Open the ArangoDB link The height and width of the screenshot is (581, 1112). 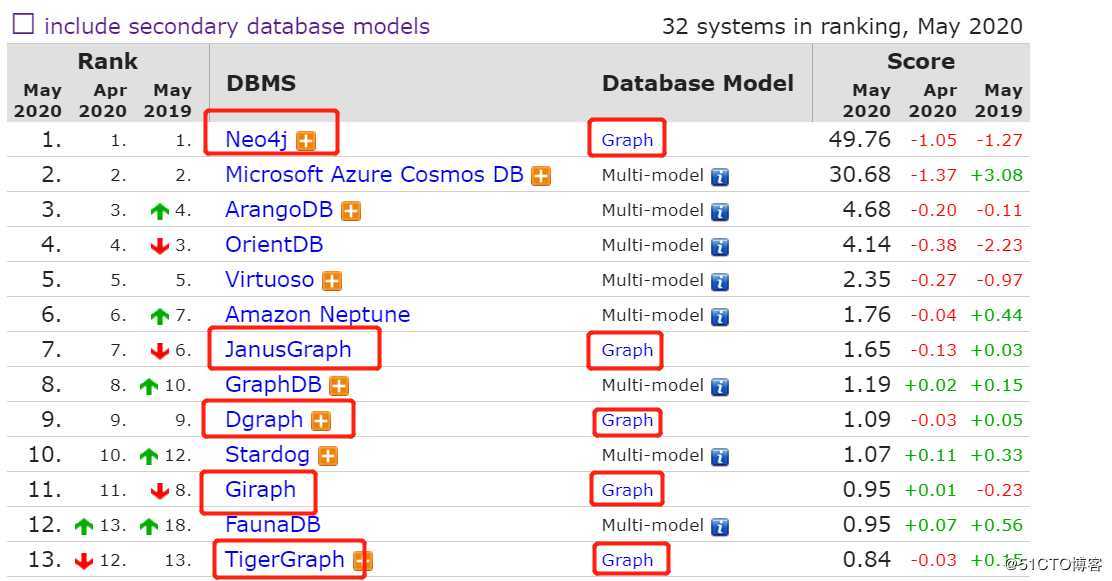pos(279,209)
